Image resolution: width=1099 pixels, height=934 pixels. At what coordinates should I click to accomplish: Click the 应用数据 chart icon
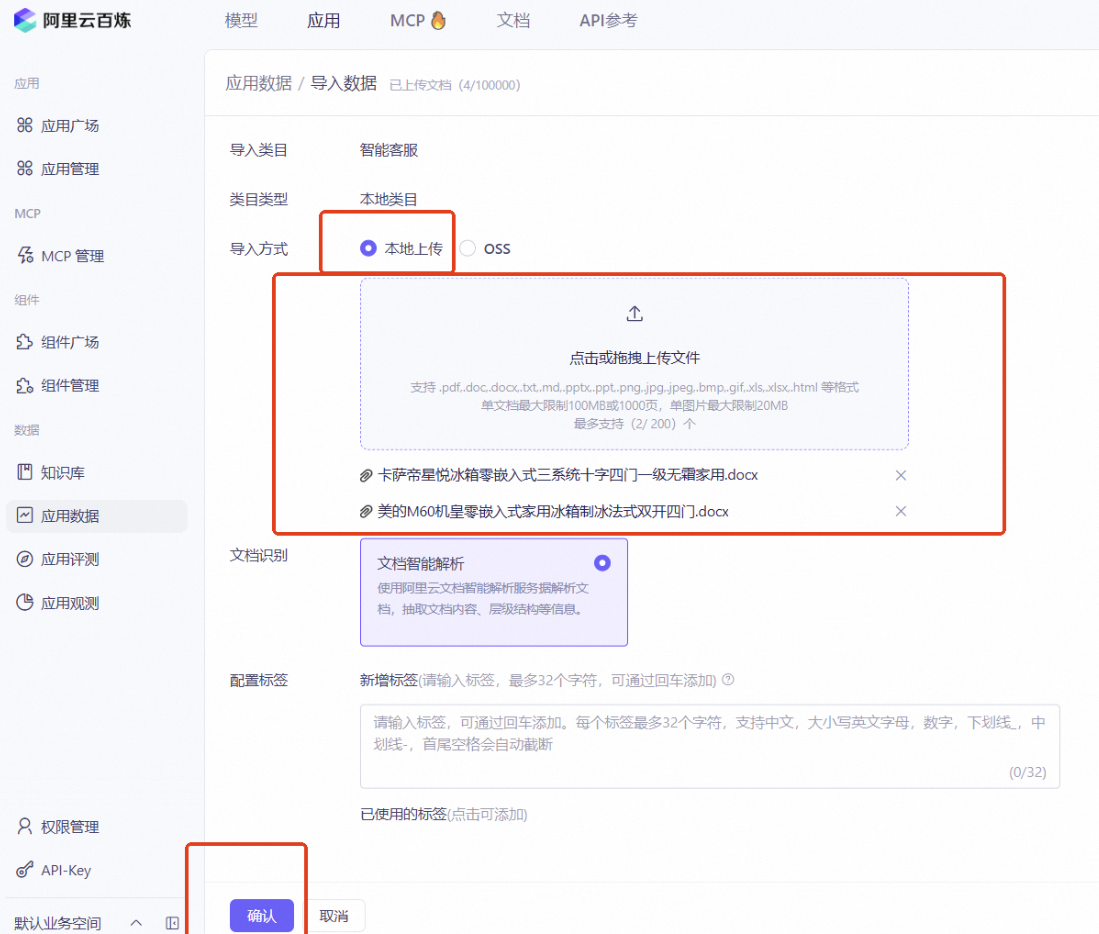pyautogui.click(x=25, y=516)
